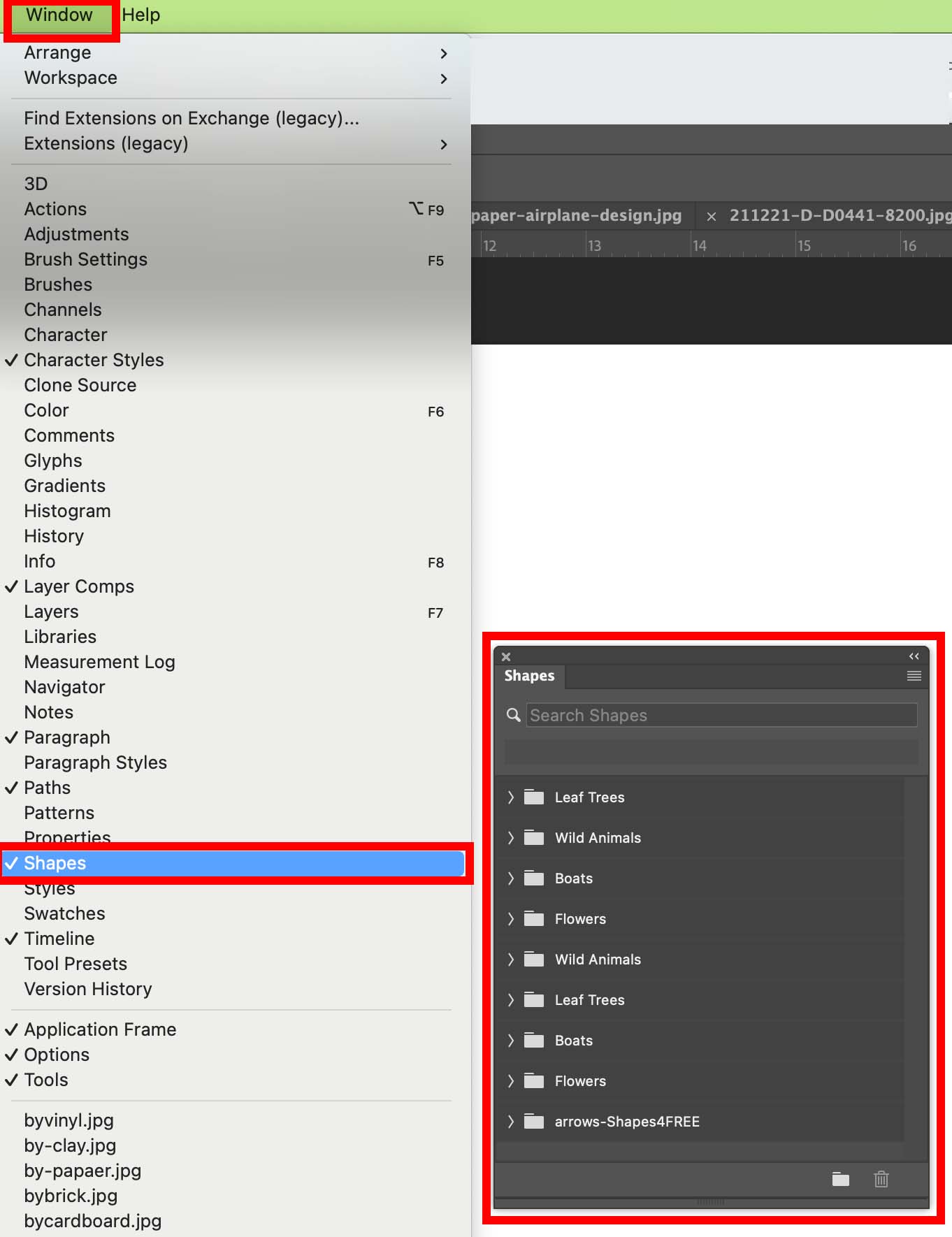Click the magnifier icon beside Search Shapes
Screen dimensions: 952x1237
click(x=514, y=715)
